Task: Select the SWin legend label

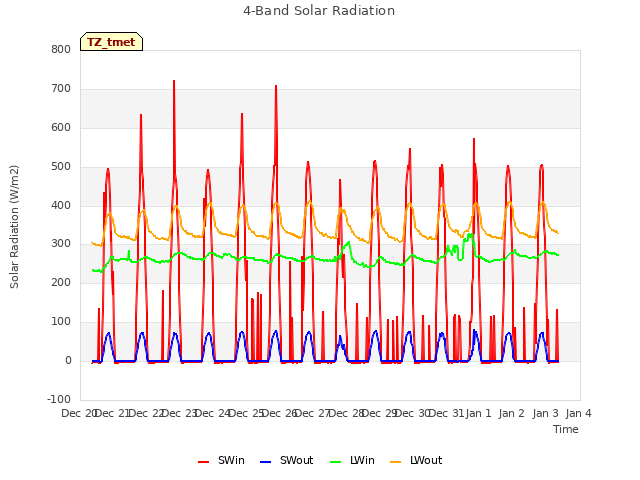Action: [231, 460]
